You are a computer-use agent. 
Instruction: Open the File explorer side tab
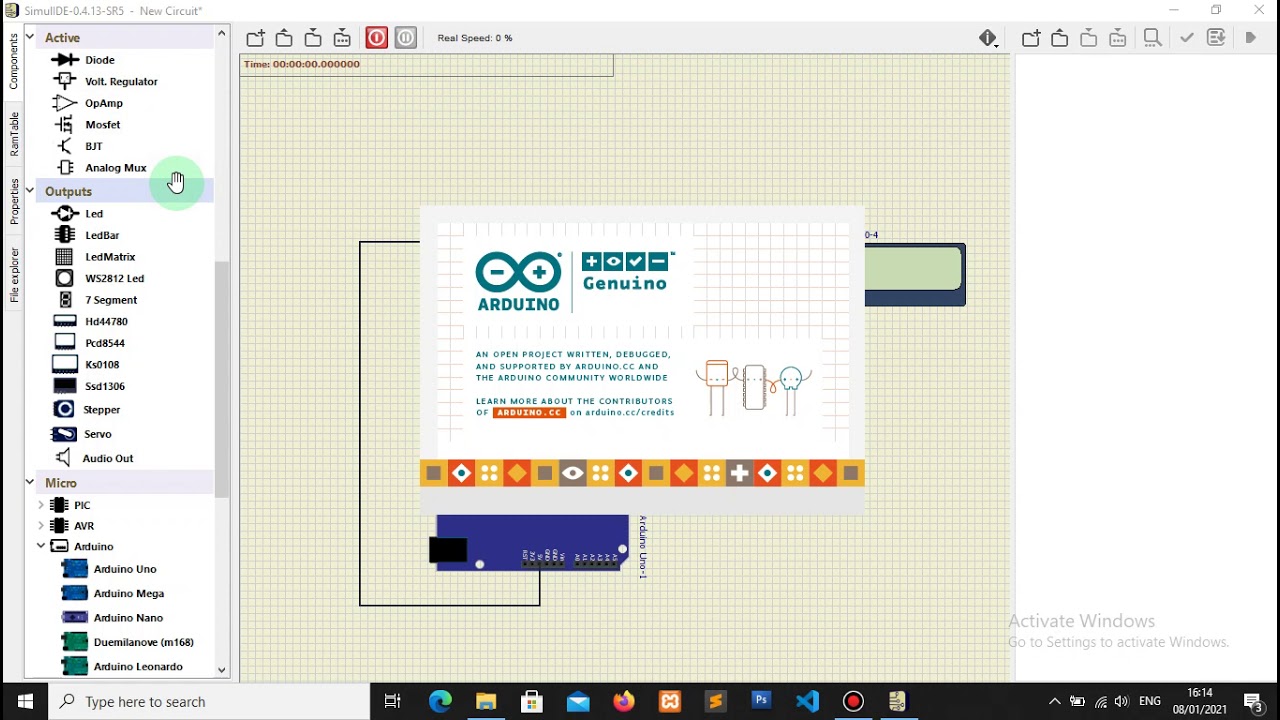[x=13, y=274]
